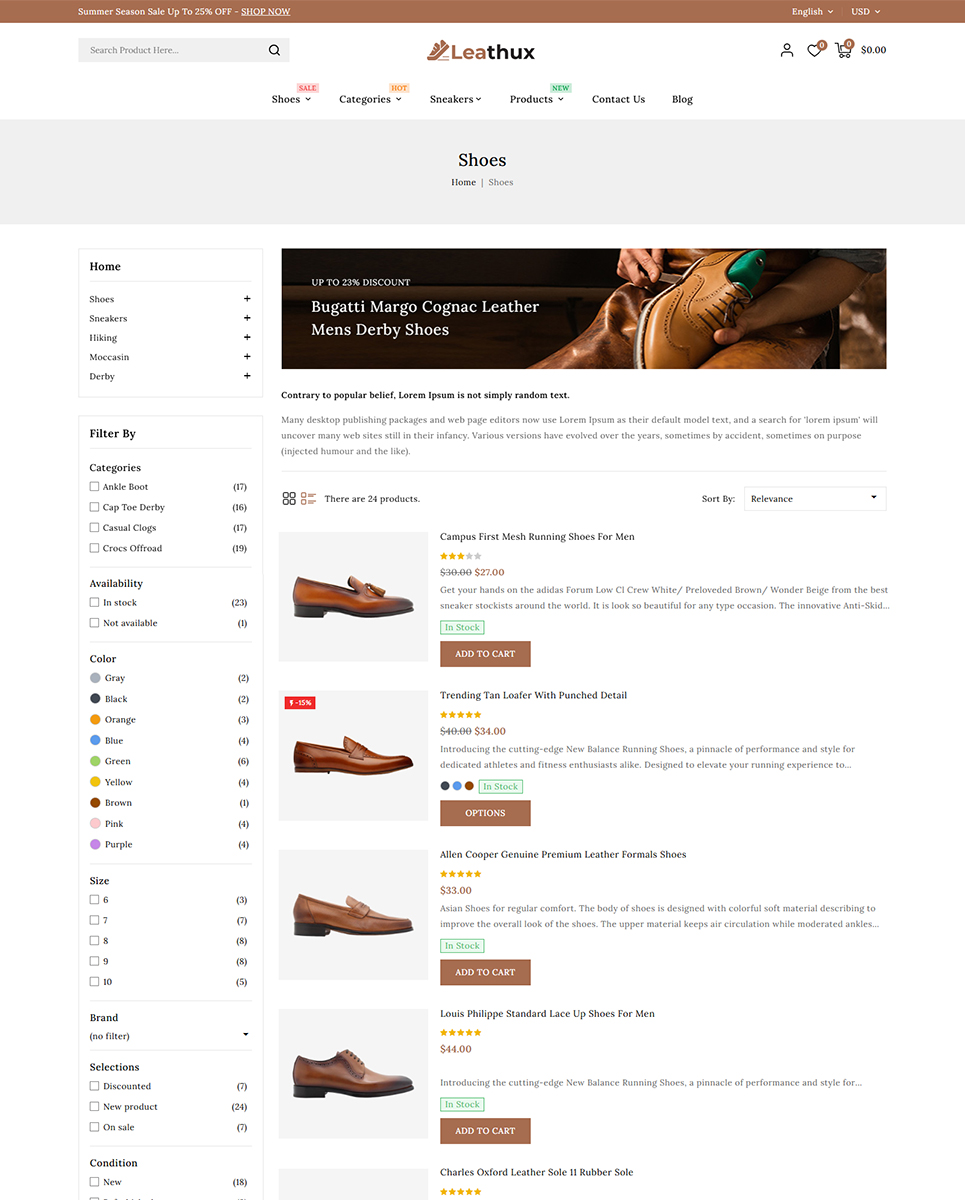This screenshot has width=965, height=1200.
Task: Check the Ankle Boot category filter
Action: coord(95,487)
